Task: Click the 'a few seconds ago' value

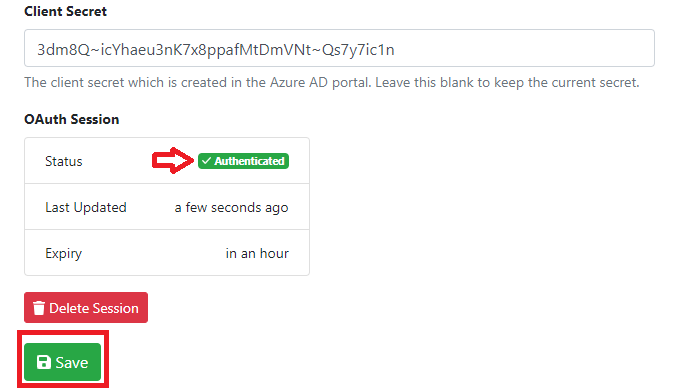Action: (x=232, y=208)
